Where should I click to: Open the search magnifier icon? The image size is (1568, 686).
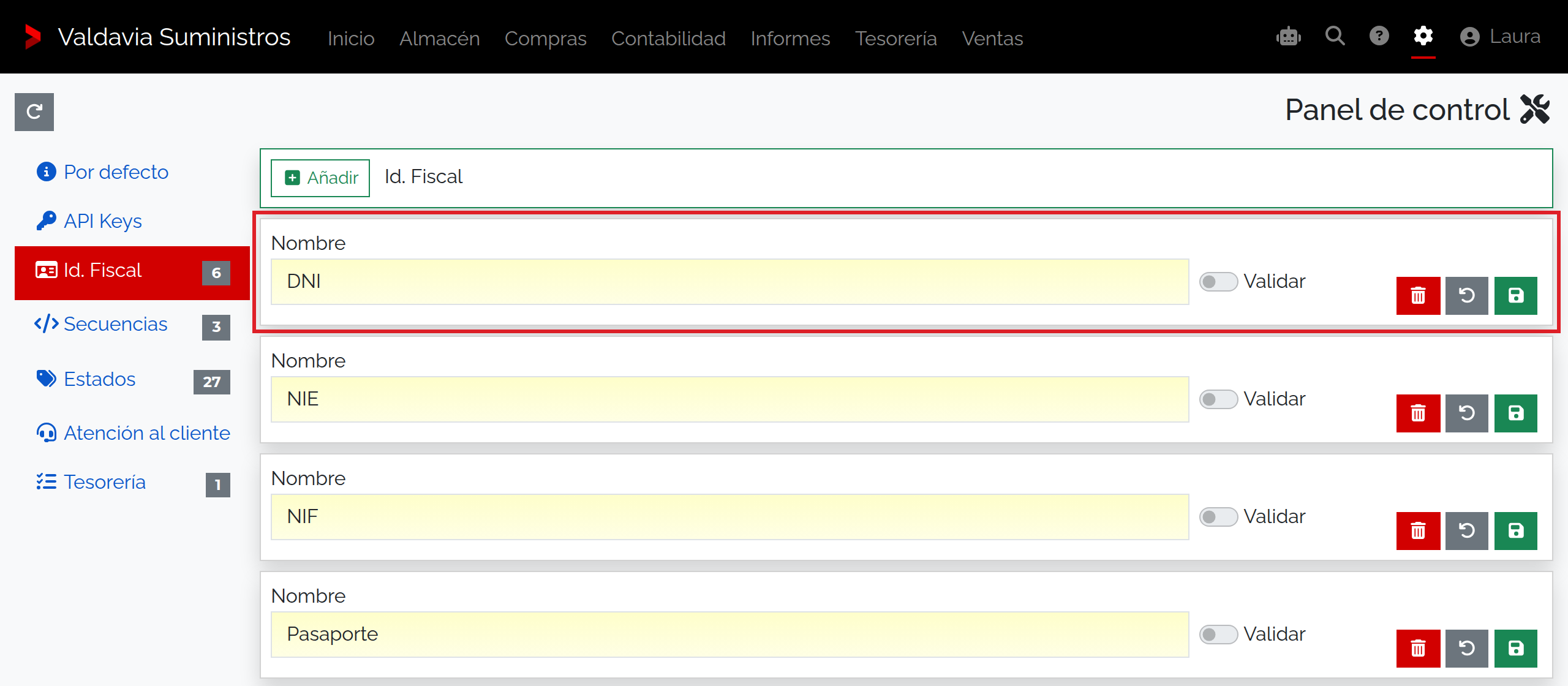[x=1335, y=36]
